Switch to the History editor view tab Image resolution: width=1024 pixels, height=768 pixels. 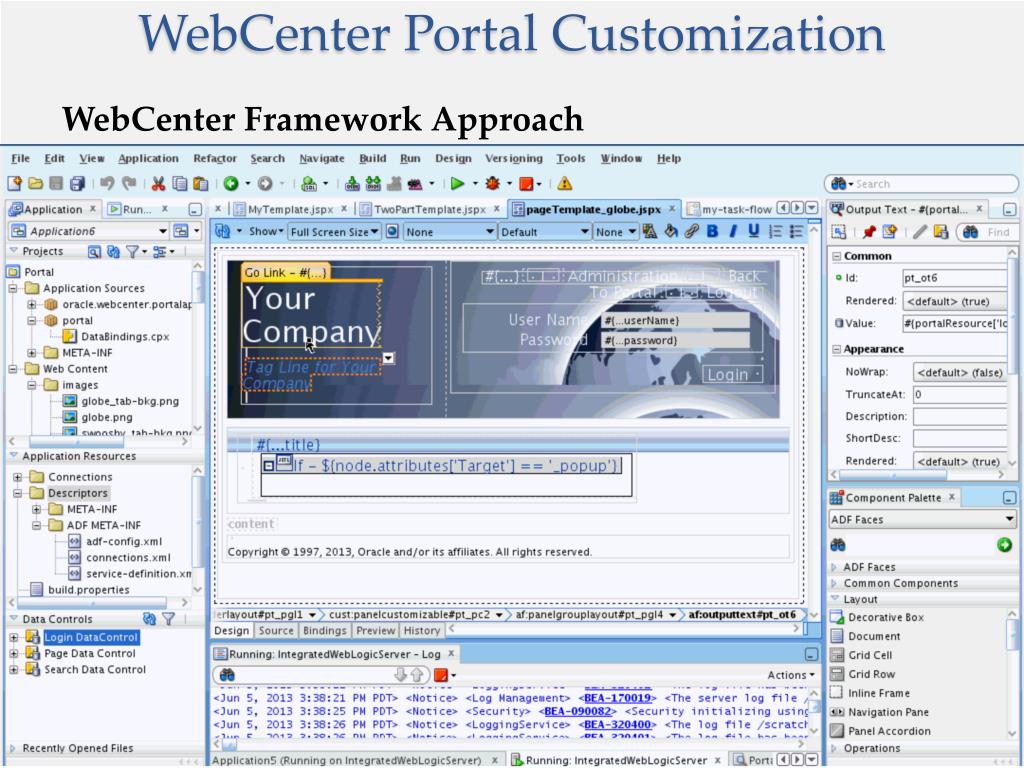tap(421, 630)
